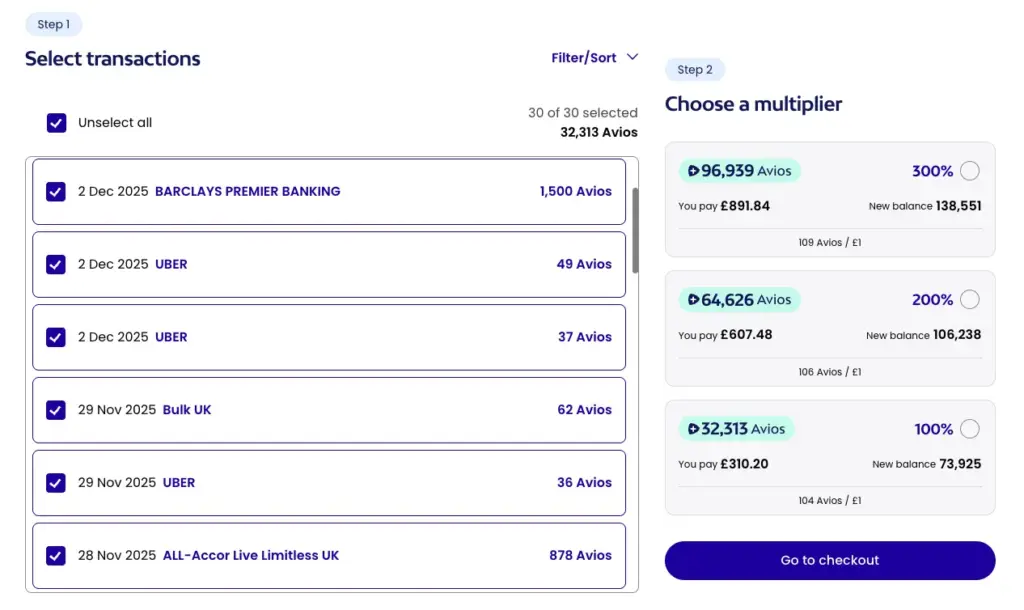Choose the 100% multiplier option

[969, 429]
